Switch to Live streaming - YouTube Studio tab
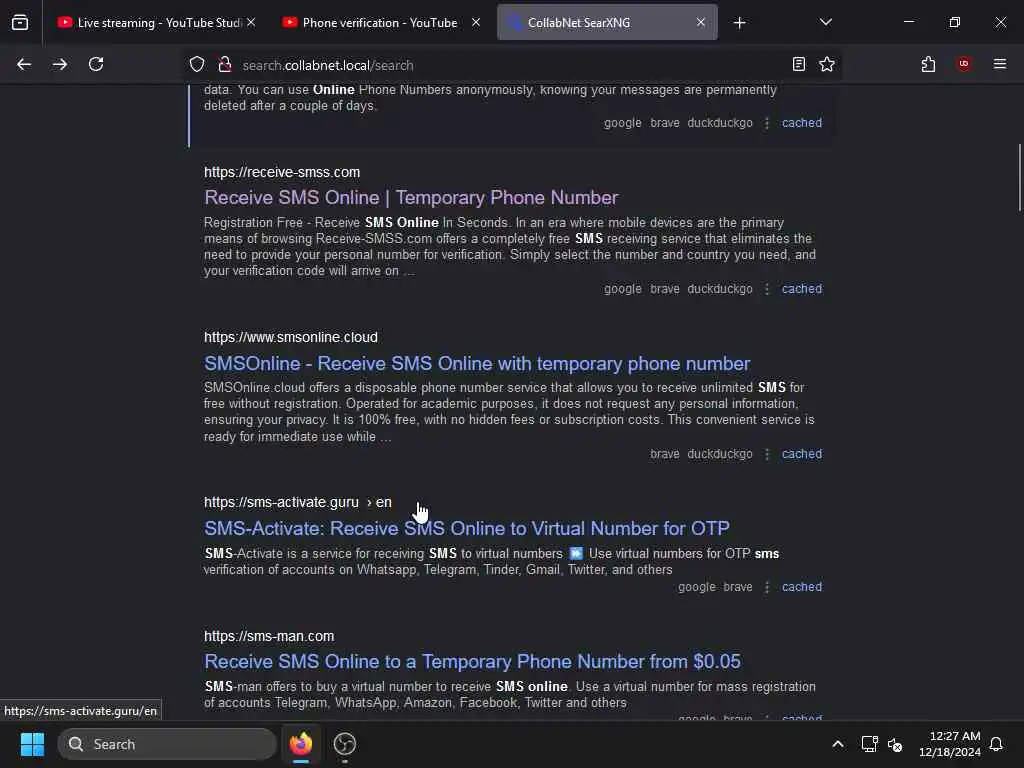 149,22
